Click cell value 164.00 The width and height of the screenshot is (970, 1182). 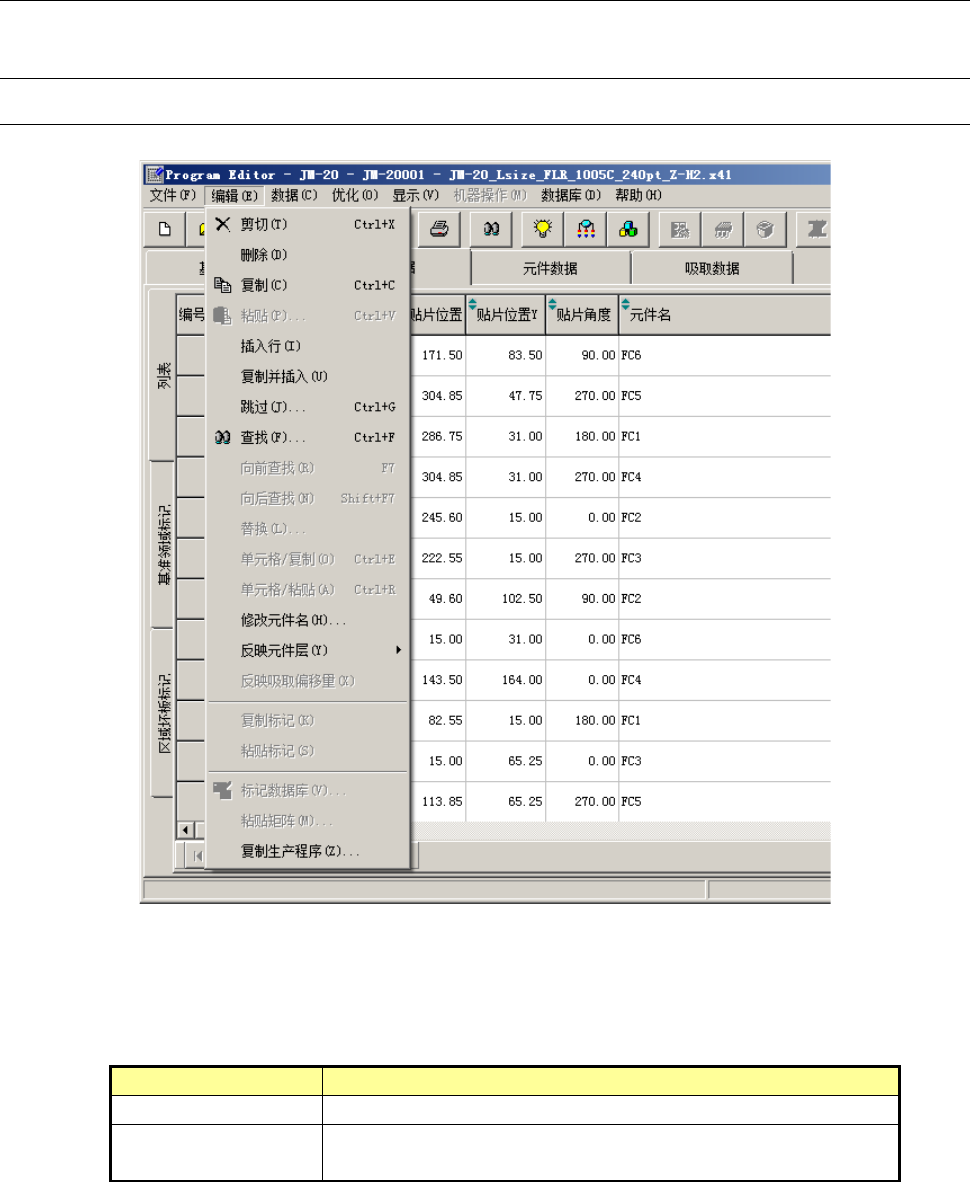[522, 680]
